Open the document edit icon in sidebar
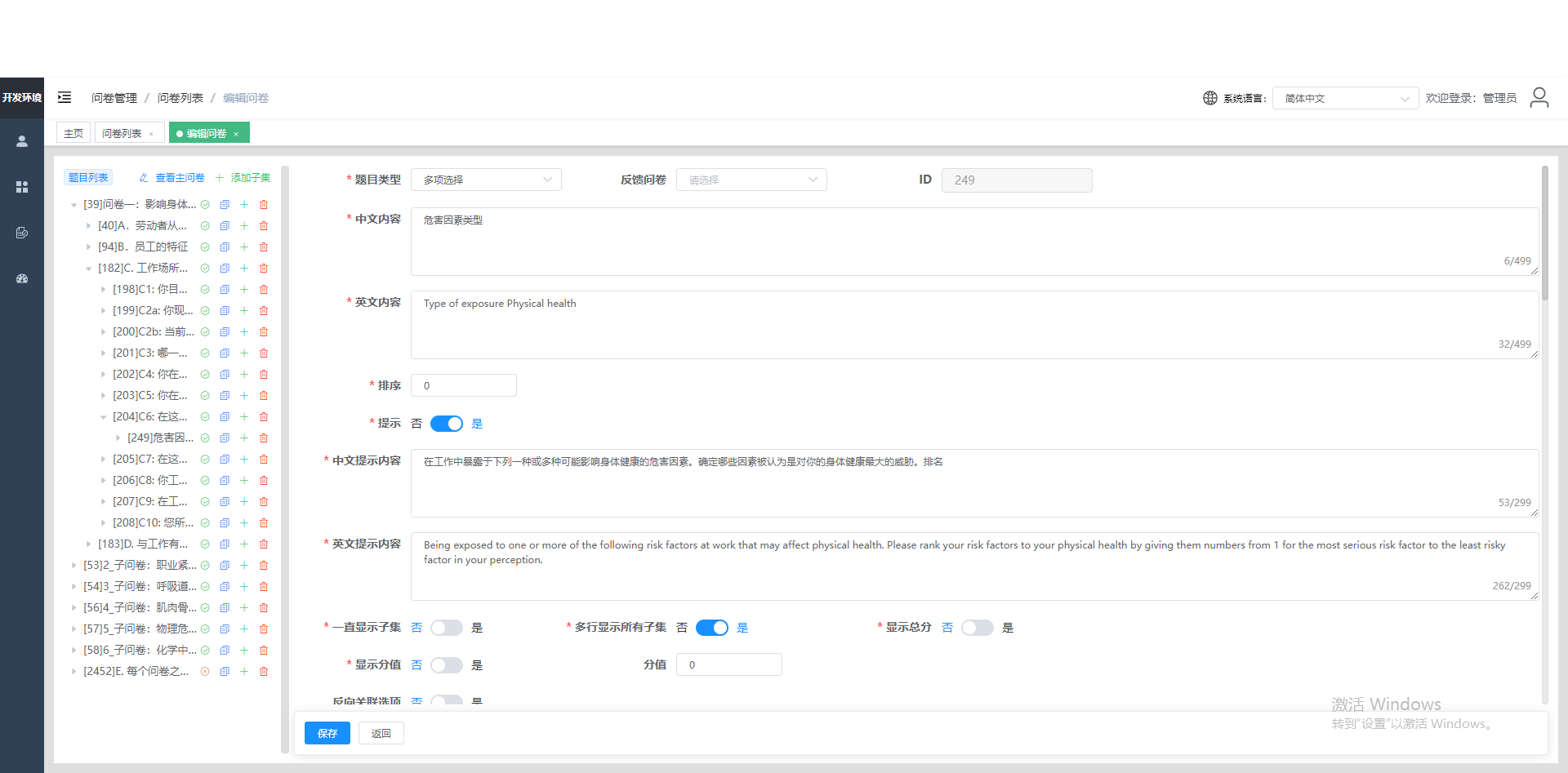The height and width of the screenshot is (773, 1568). point(22,233)
